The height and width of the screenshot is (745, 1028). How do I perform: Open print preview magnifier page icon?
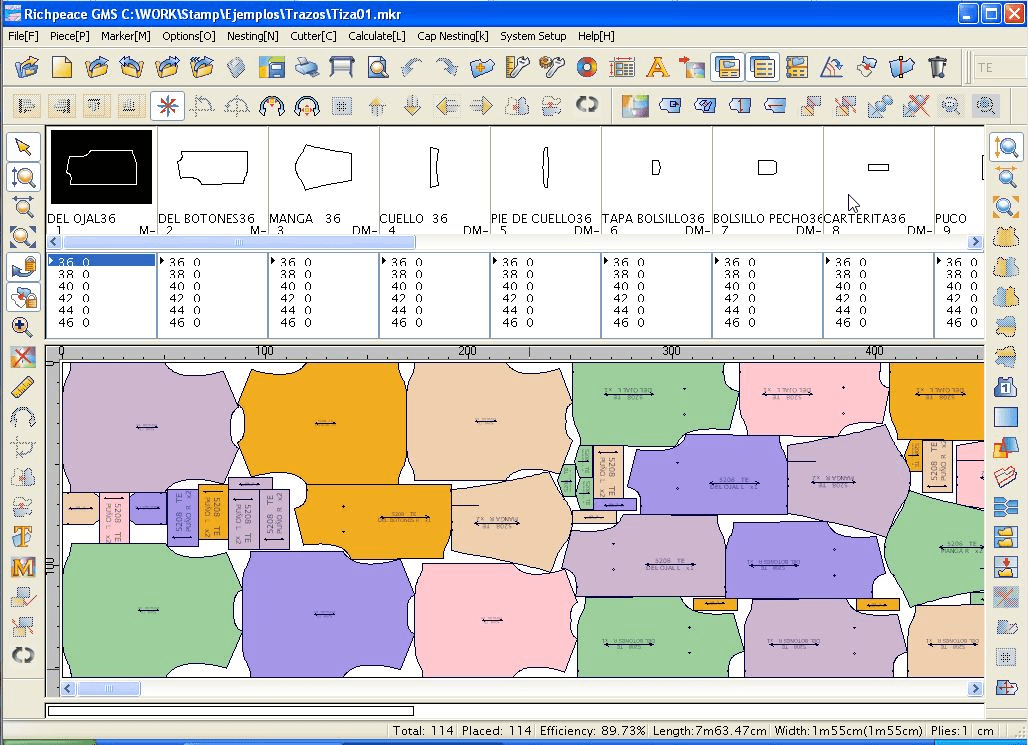coord(377,68)
